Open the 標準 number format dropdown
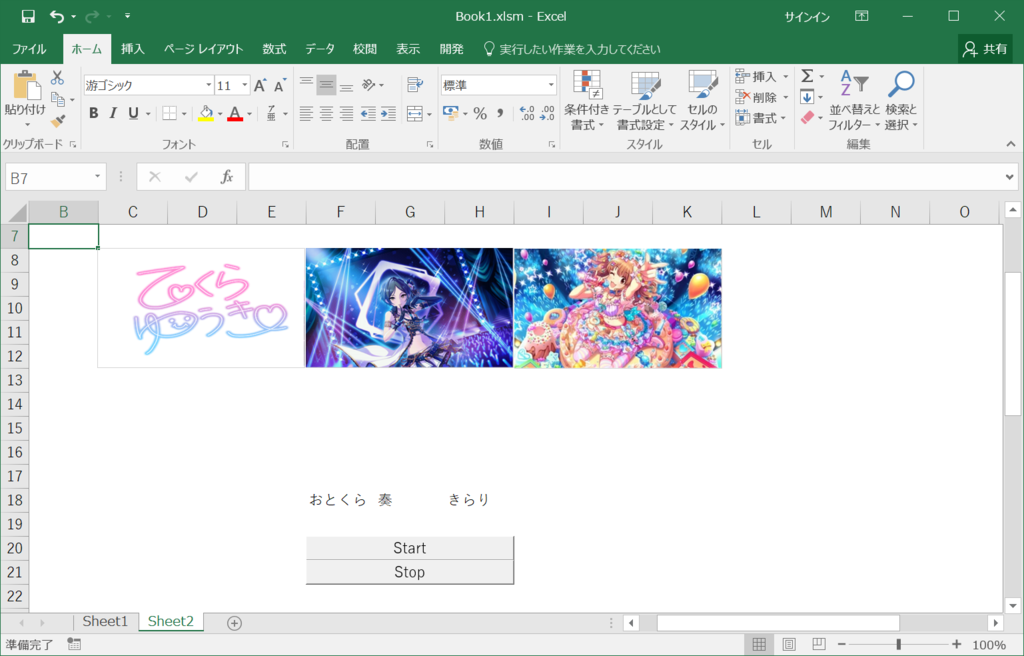This screenshot has width=1024, height=656. pyautogui.click(x=551, y=85)
